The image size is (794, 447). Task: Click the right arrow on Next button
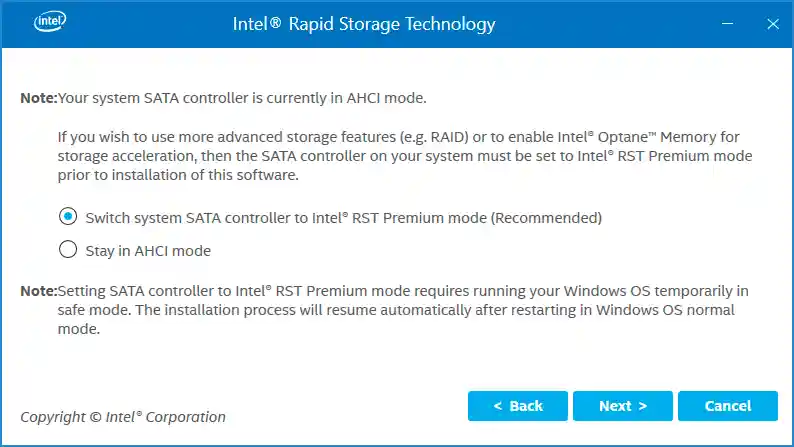pyautogui.click(x=643, y=406)
